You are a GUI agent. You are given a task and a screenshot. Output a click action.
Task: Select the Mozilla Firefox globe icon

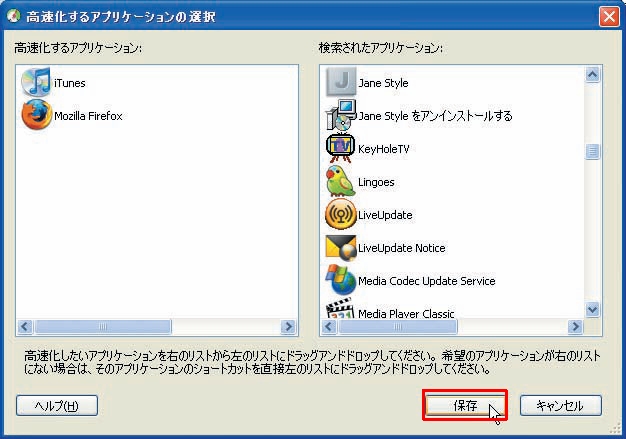click(x=36, y=115)
